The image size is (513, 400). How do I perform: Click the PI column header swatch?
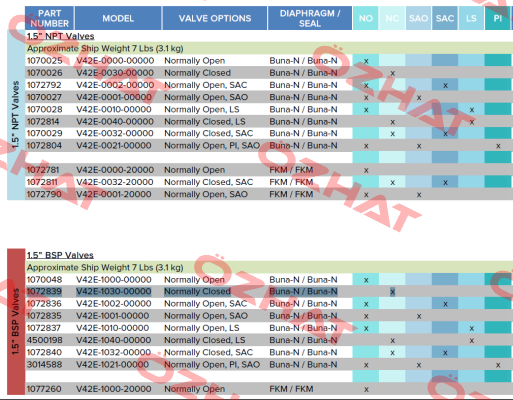pos(497,18)
